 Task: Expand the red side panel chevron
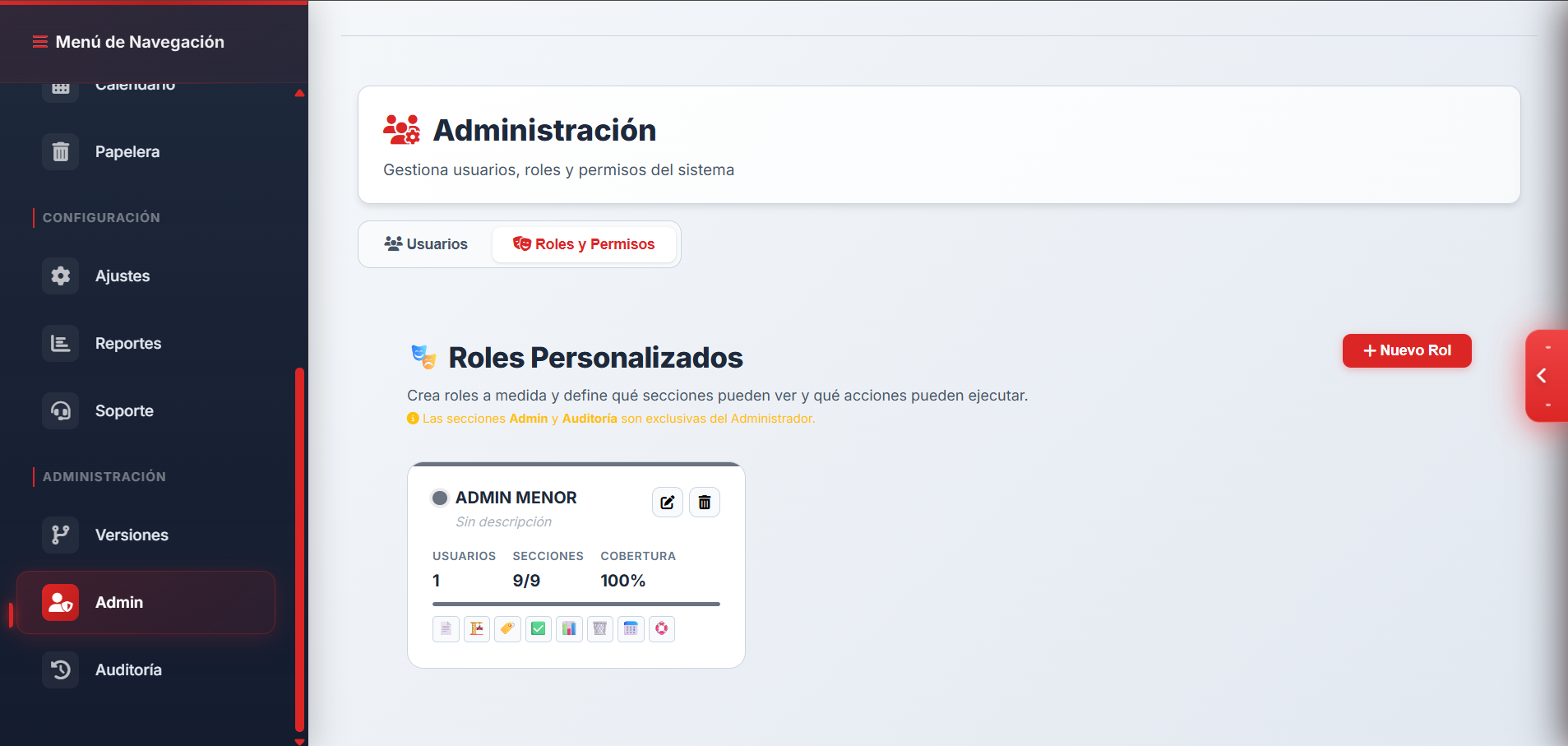point(1543,376)
